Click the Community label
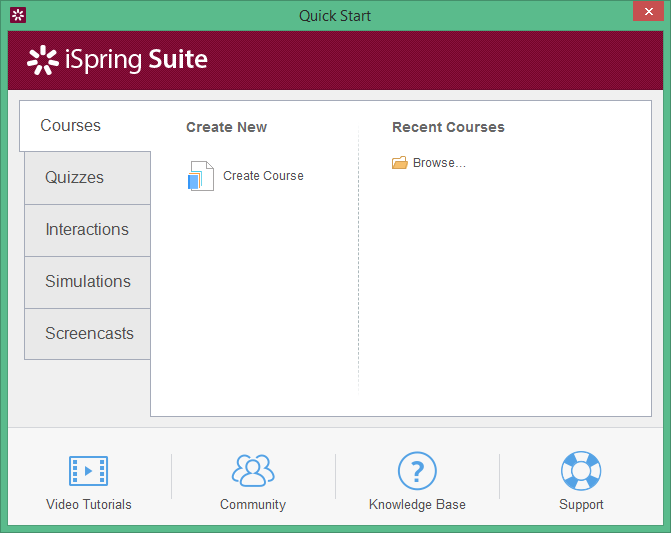671x533 pixels. click(253, 504)
